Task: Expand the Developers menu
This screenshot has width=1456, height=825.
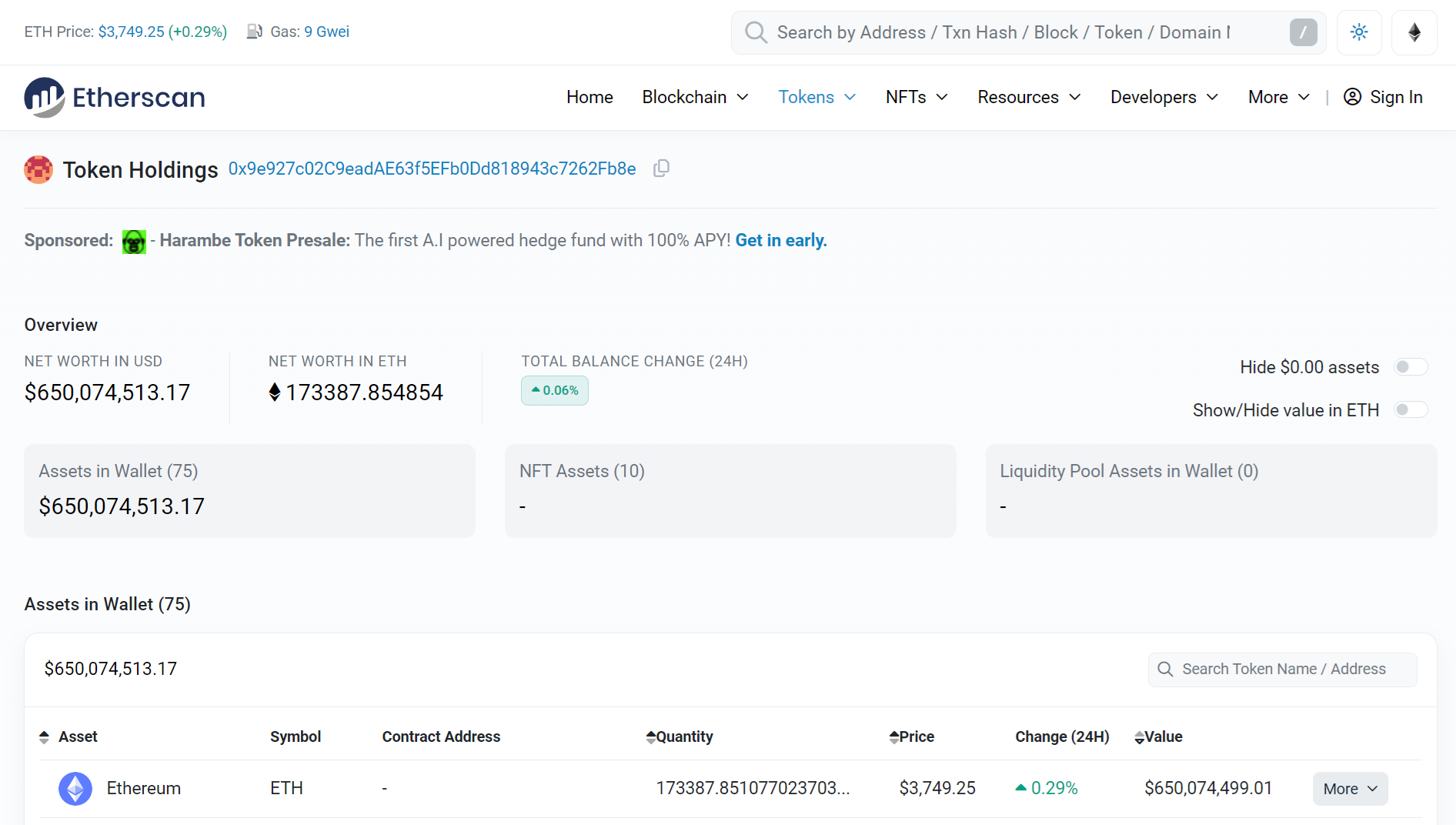Action: 1164,97
